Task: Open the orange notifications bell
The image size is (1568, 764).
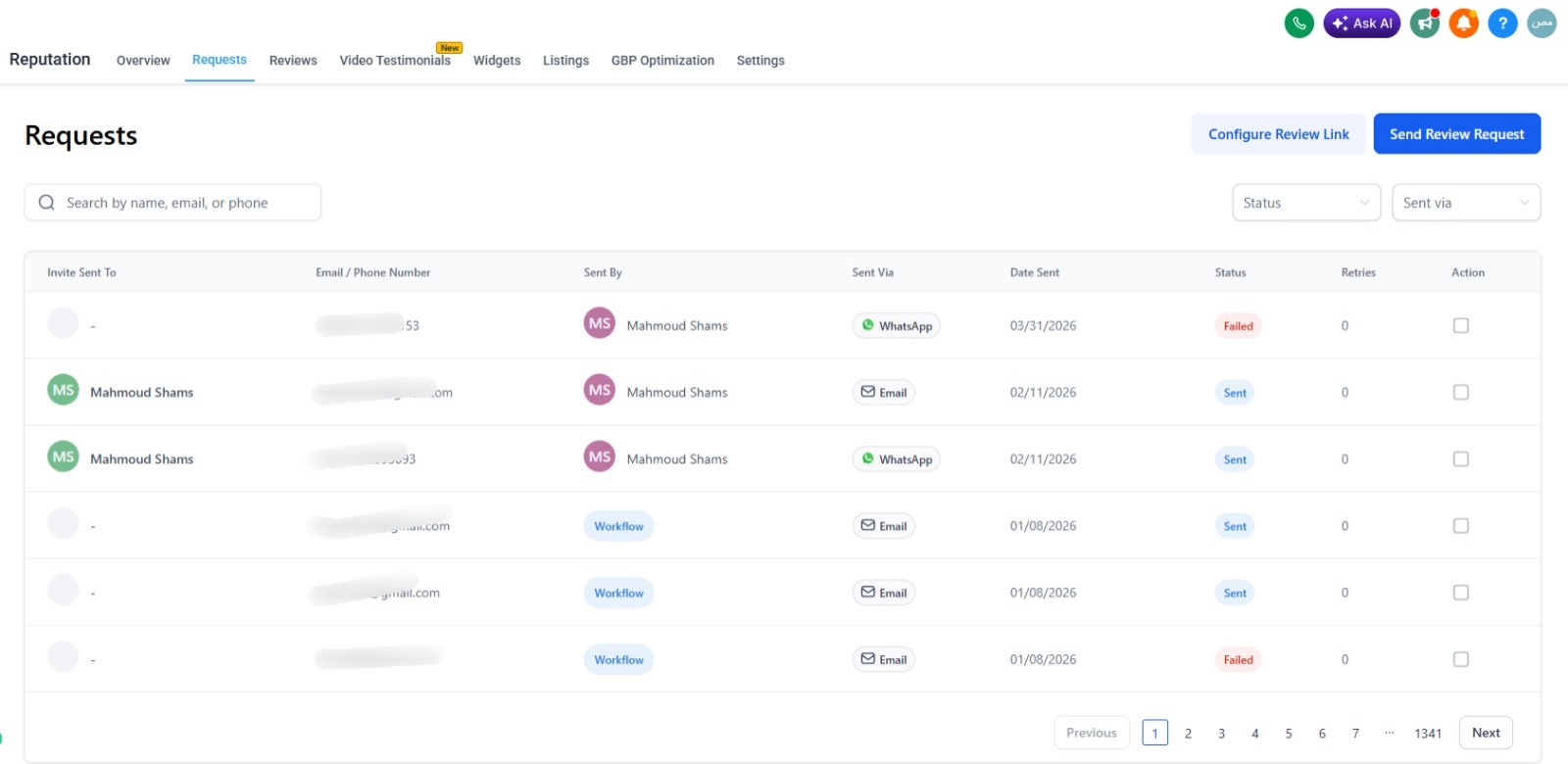Action: pos(1463,24)
